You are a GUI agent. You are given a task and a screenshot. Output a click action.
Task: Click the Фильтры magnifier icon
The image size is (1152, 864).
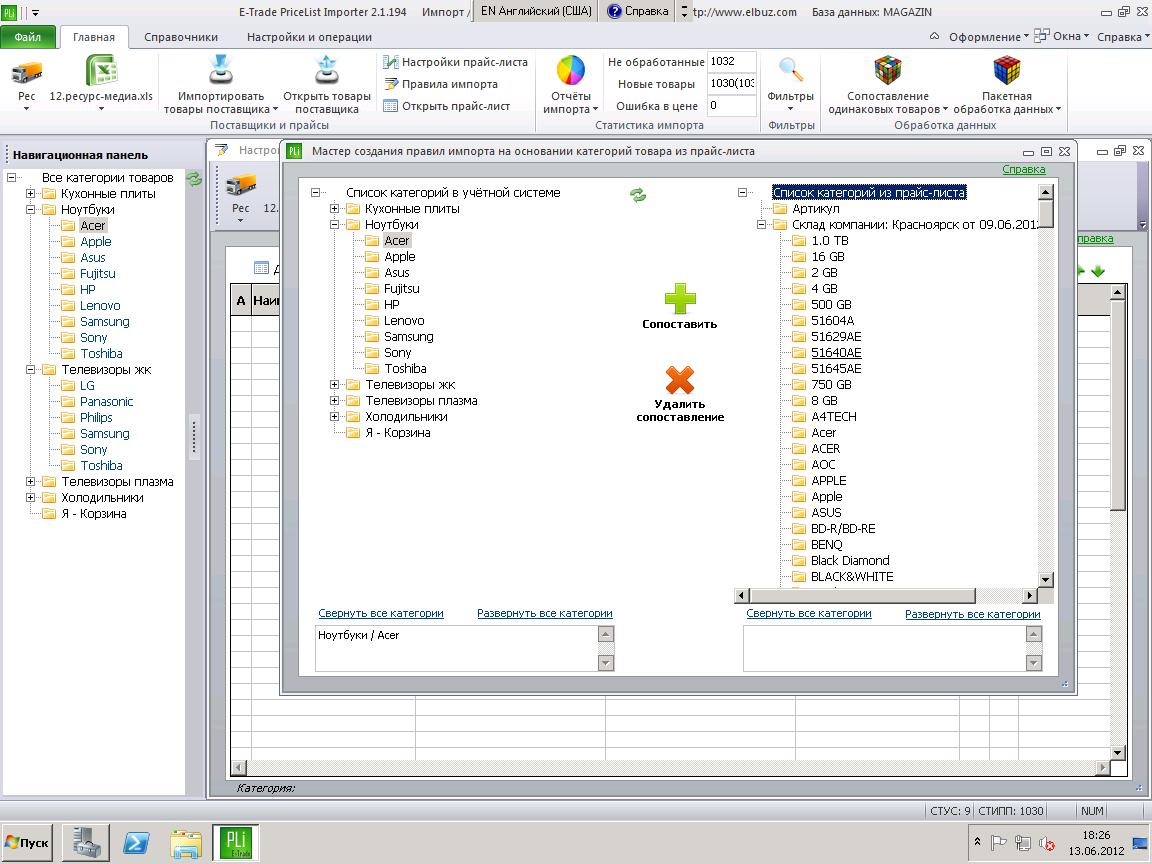tap(791, 71)
